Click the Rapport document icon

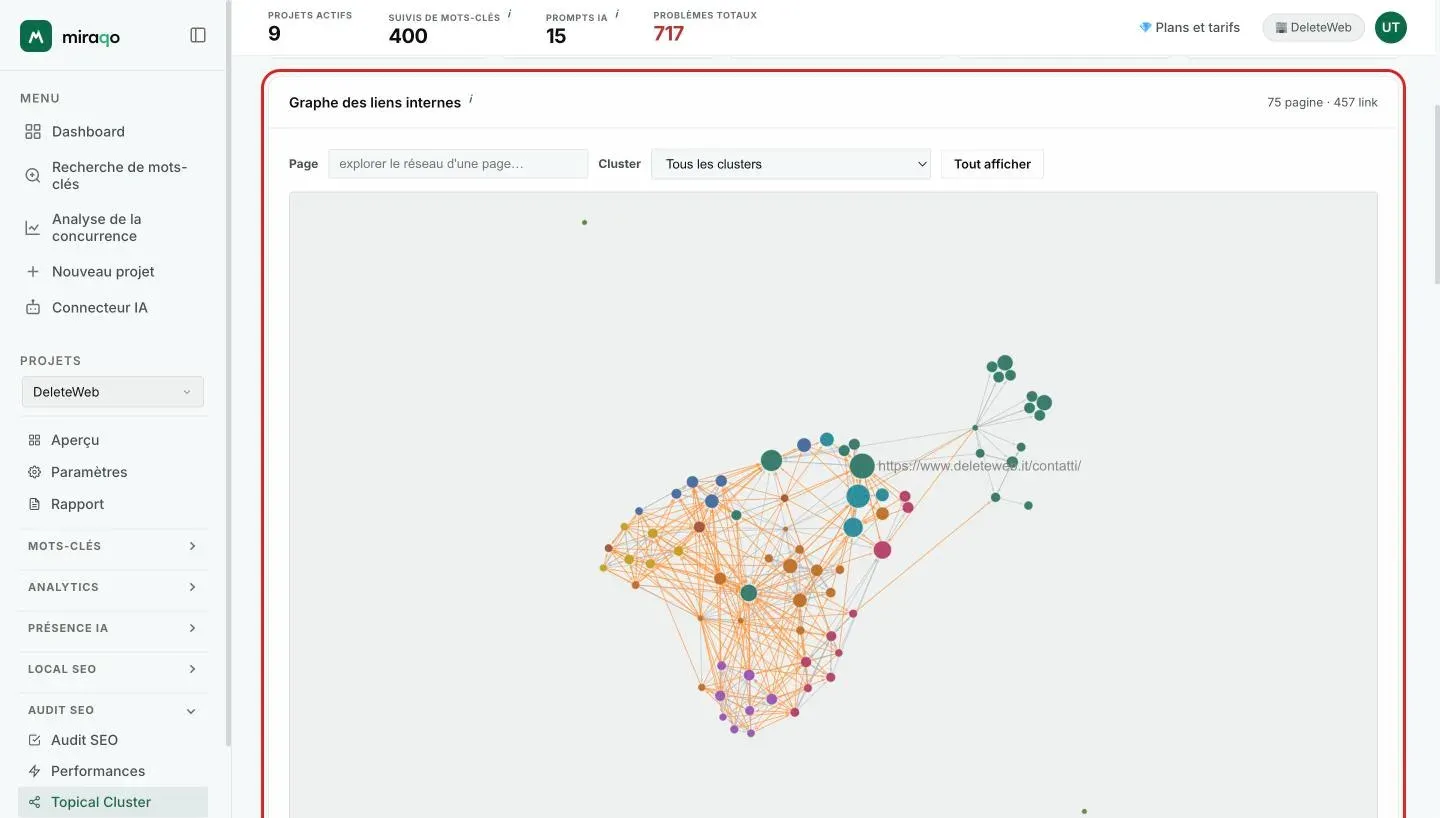pyautogui.click(x=35, y=504)
